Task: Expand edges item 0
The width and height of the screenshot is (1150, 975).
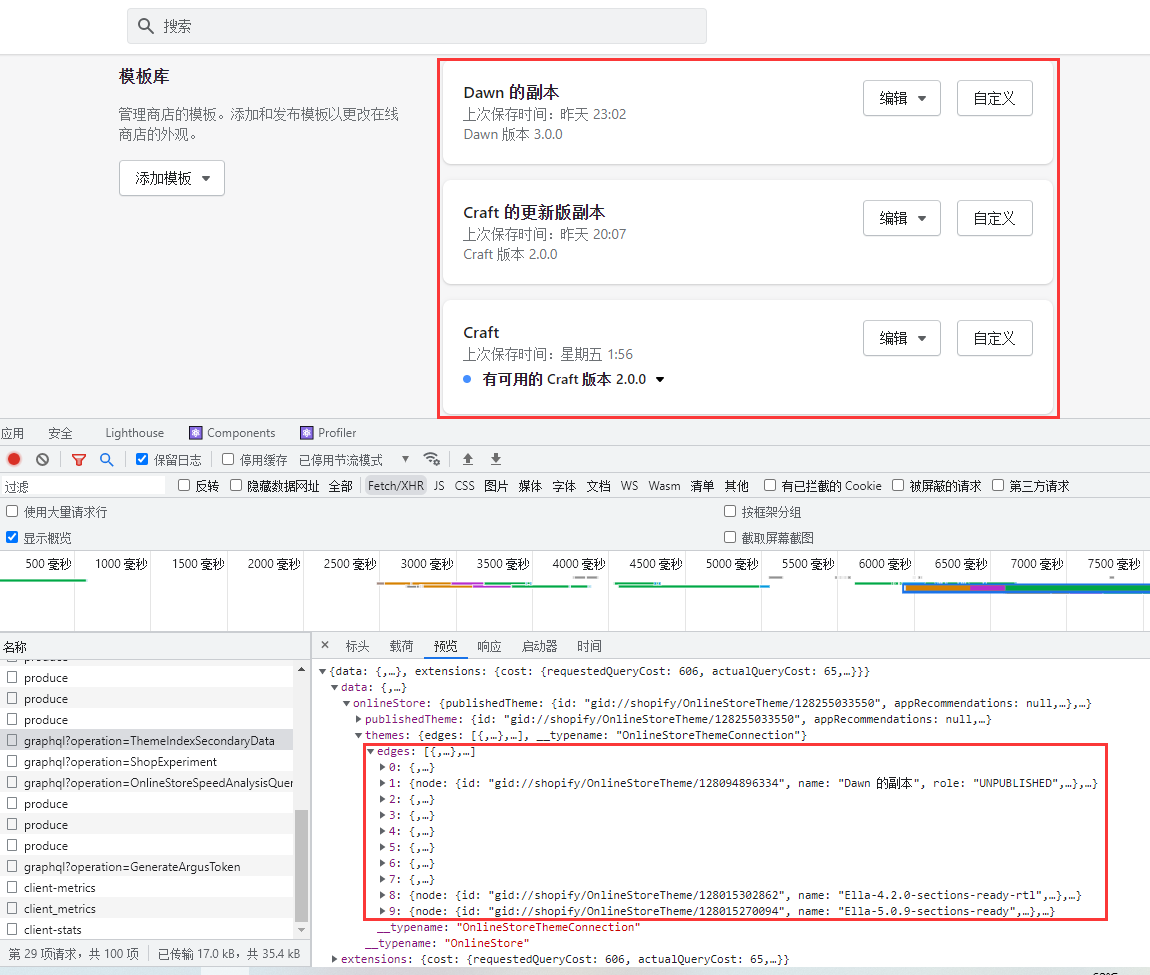Action: (382, 767)
